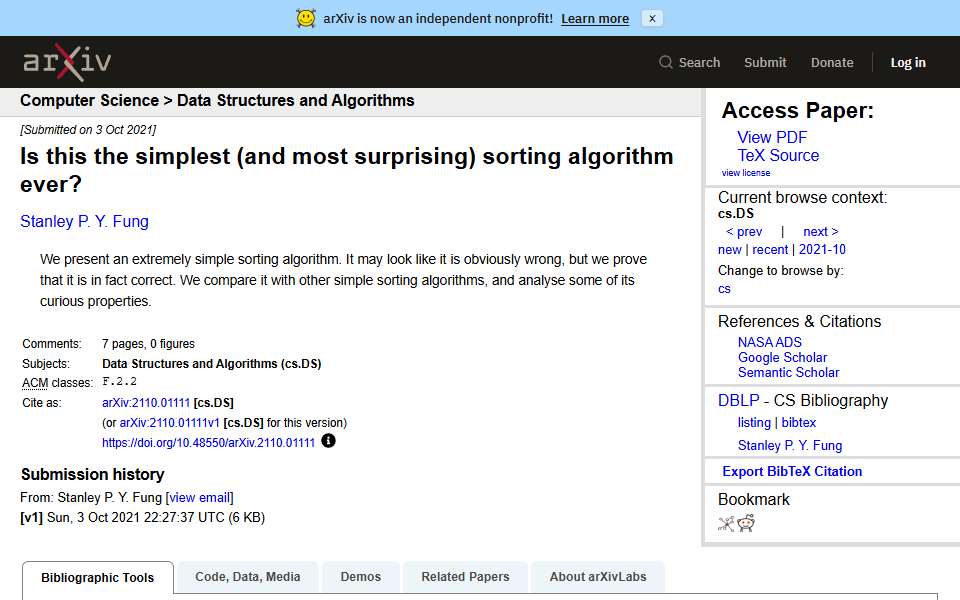This screenshot has width=960, height=600.
Task: Click the Submission history heading
Action: 92,474
